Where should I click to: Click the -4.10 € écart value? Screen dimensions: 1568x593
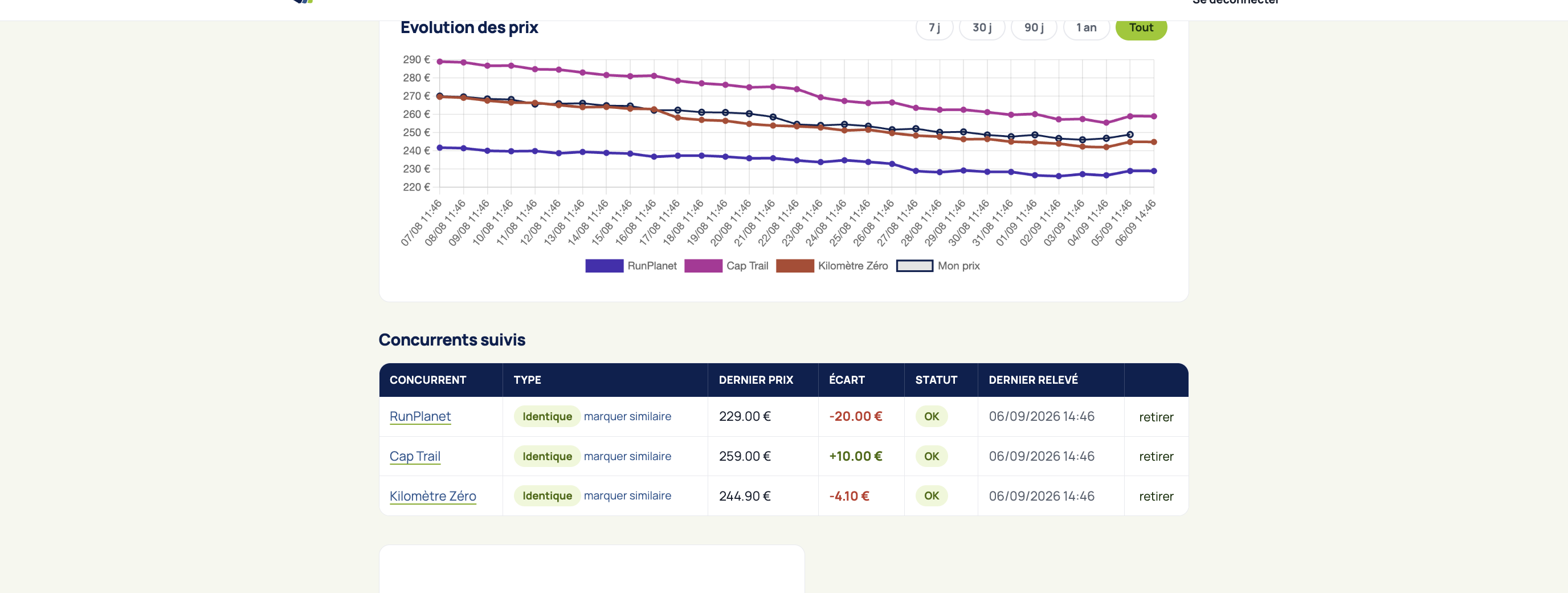(x=848, y=496)
